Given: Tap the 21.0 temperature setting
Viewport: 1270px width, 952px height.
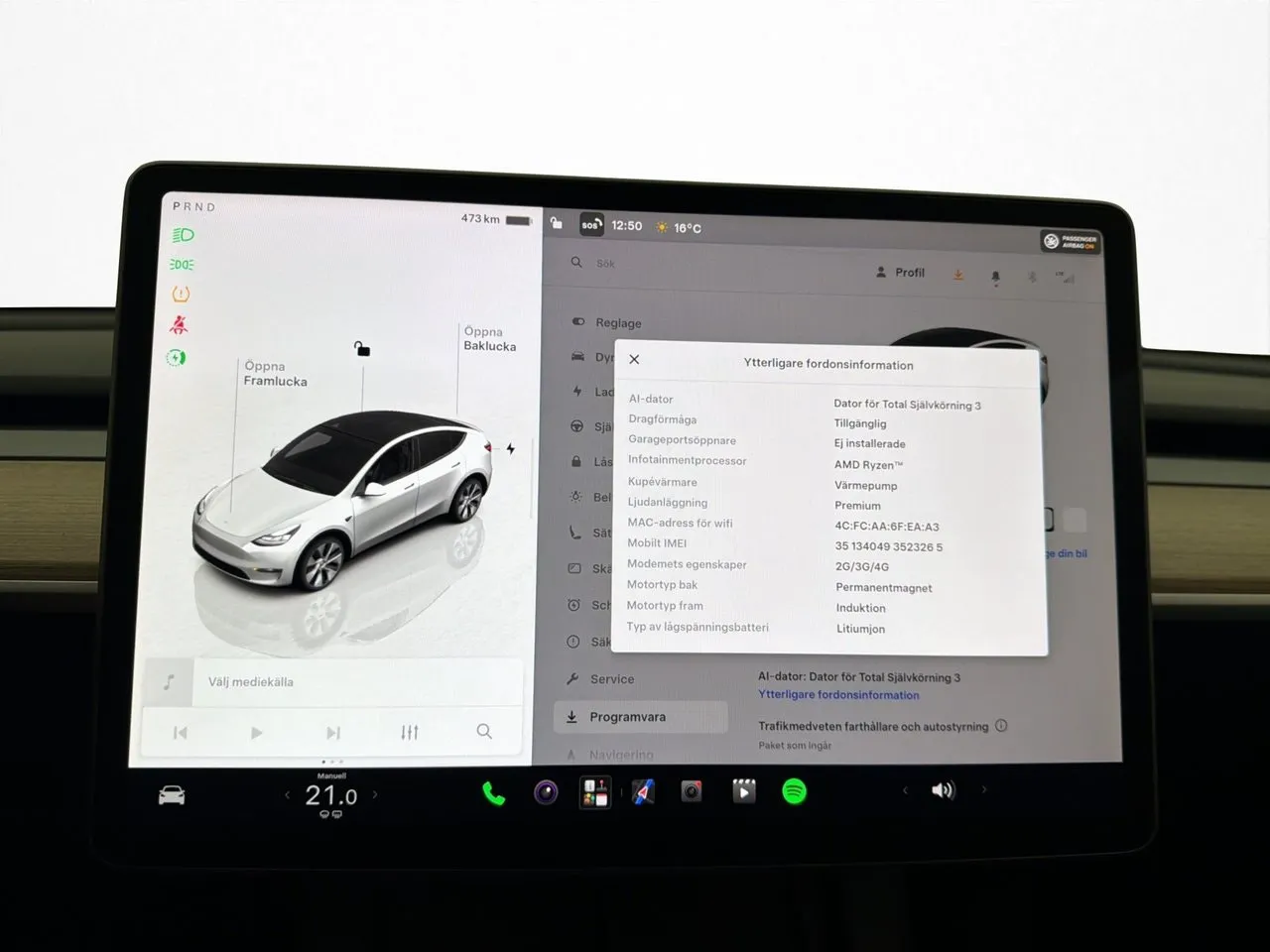Looking at the screenshot, I should coord(330,795).
